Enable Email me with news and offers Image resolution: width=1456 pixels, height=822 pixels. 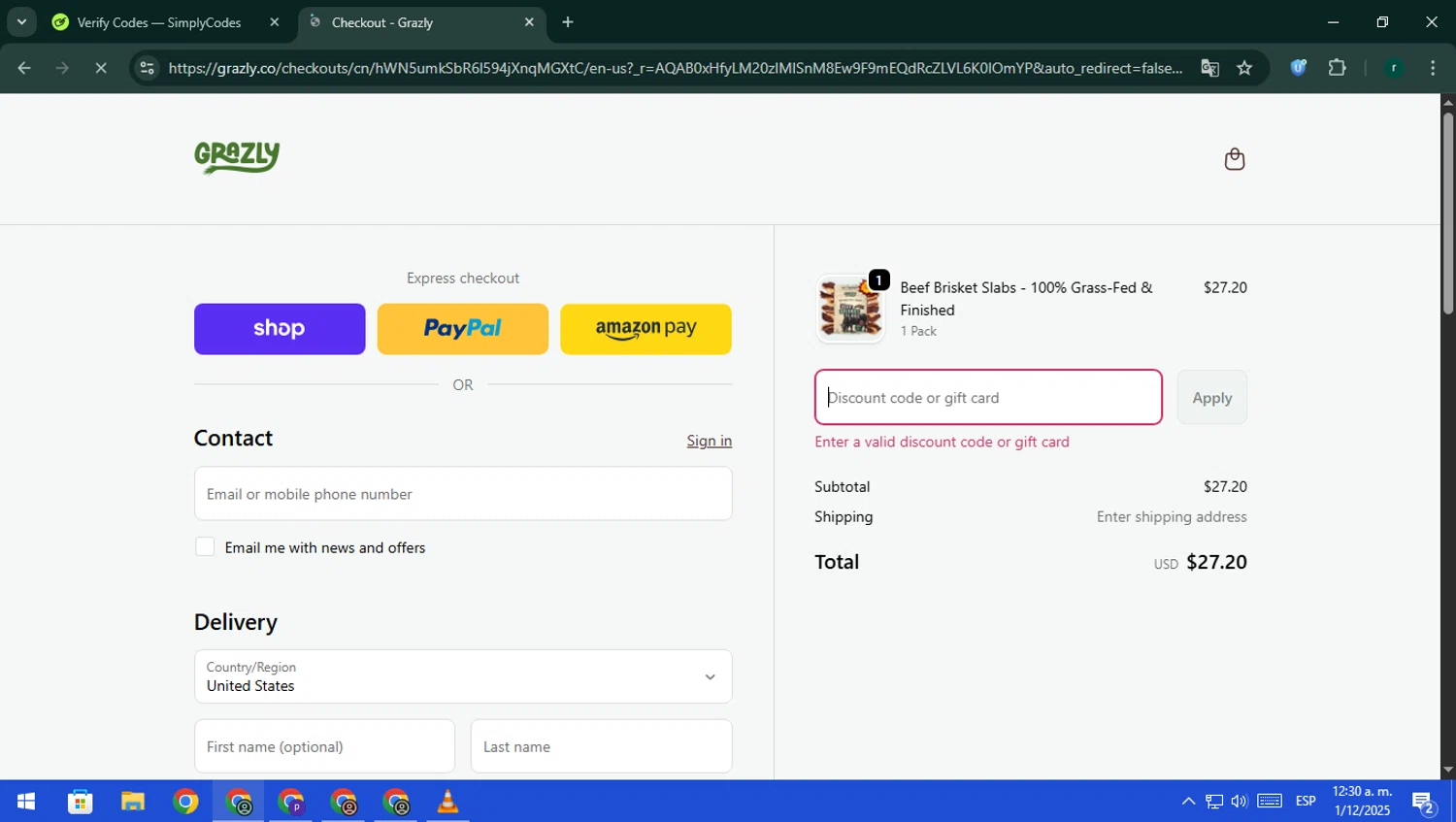(205, 547)
